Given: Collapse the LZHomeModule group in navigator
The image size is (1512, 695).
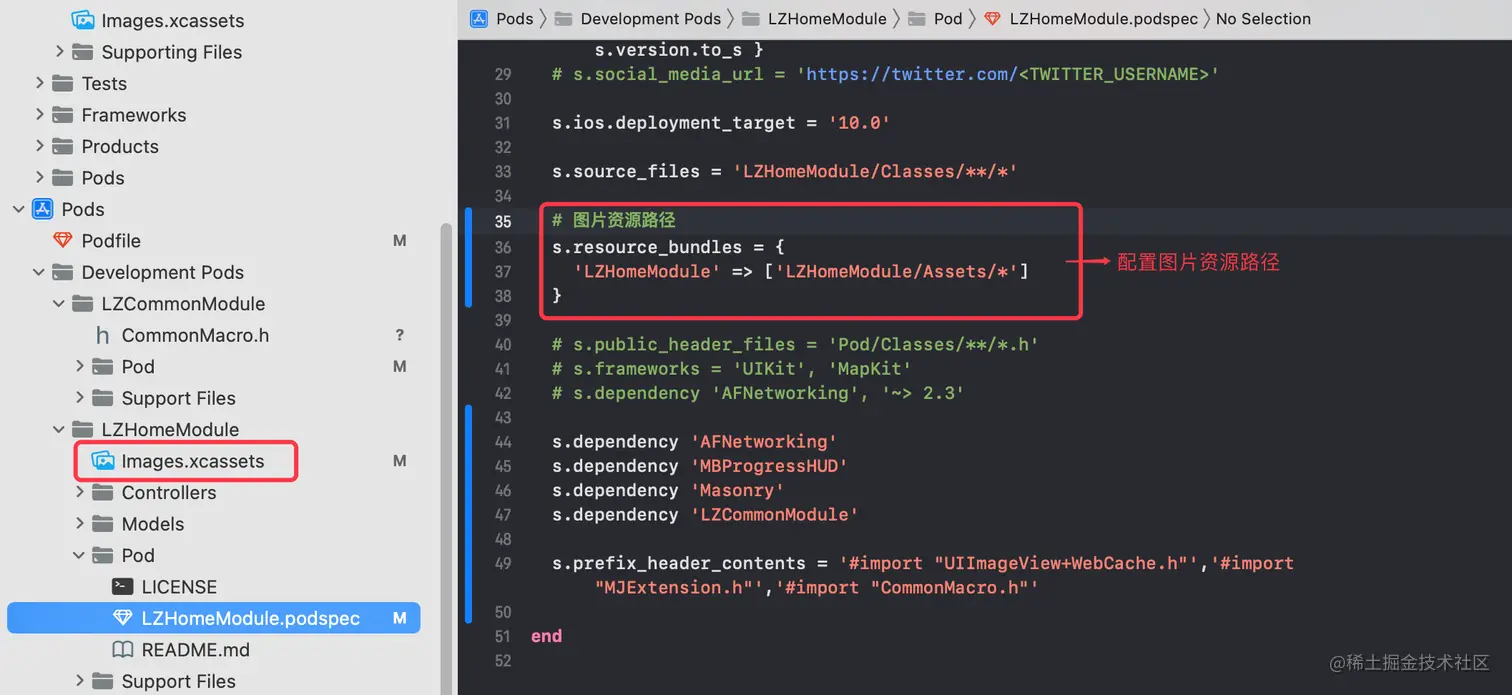Looking at the screenshot, I should [59, 429].
